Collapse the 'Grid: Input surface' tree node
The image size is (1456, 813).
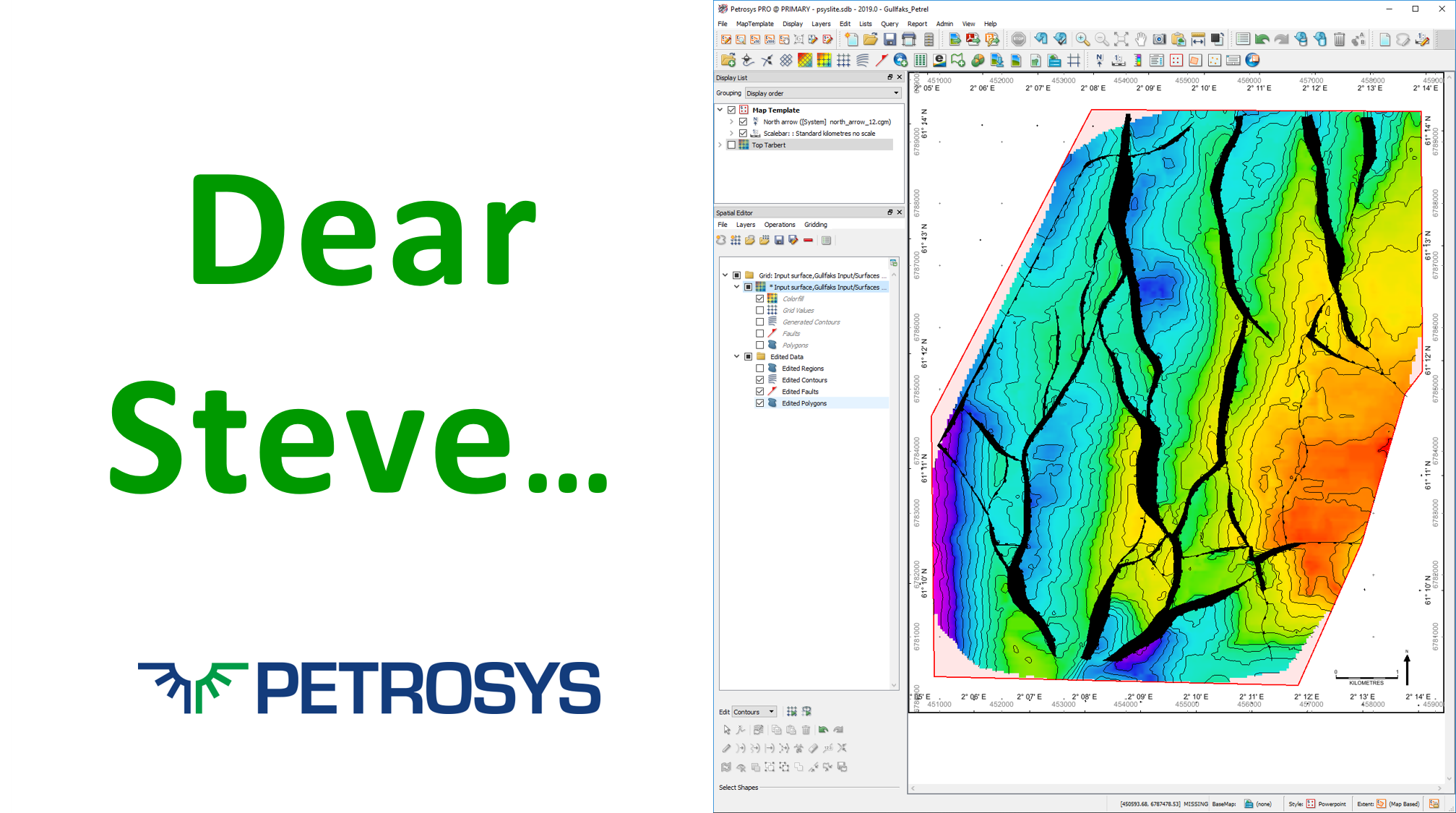tap(725, 275)
